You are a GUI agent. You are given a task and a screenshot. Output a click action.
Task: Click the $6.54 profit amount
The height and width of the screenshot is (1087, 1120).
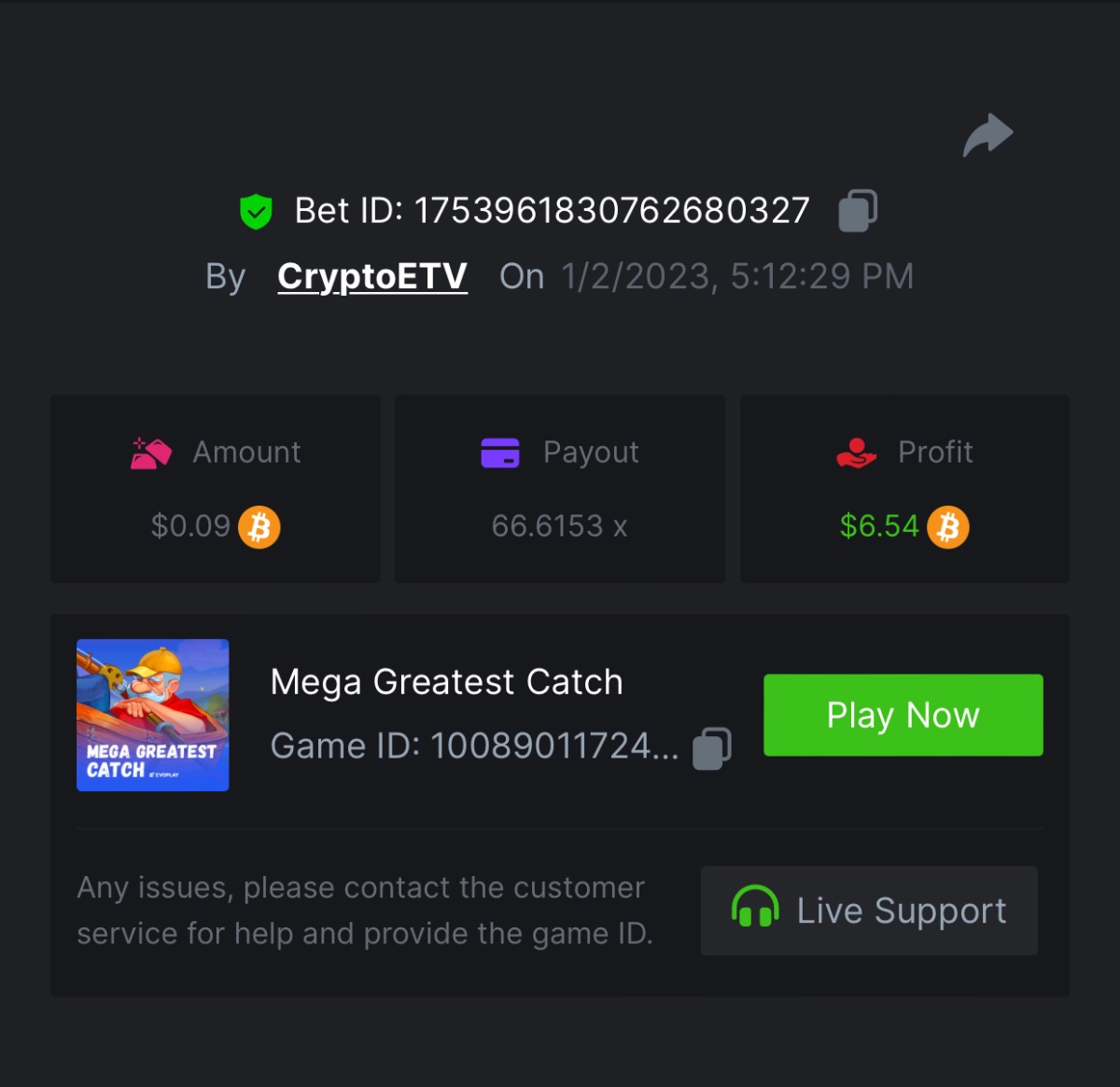tap(879, 526)
